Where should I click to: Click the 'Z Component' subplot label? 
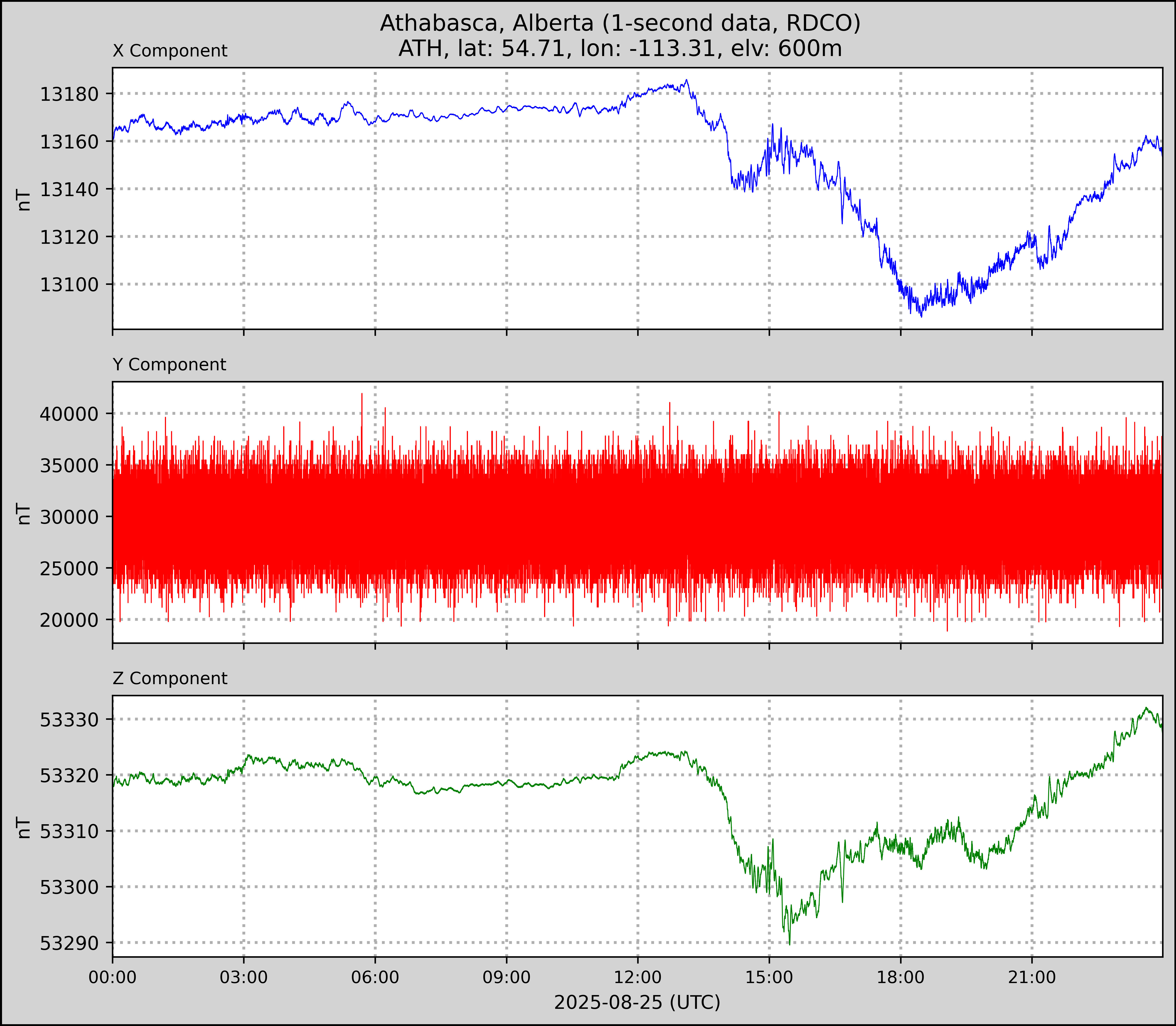pos(170,679)
